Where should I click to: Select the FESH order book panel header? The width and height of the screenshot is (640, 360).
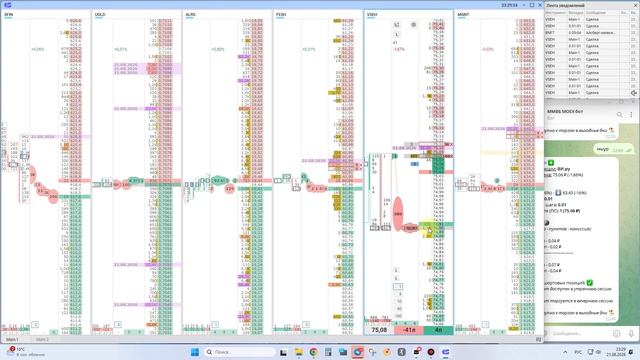[x=281, y=14]
